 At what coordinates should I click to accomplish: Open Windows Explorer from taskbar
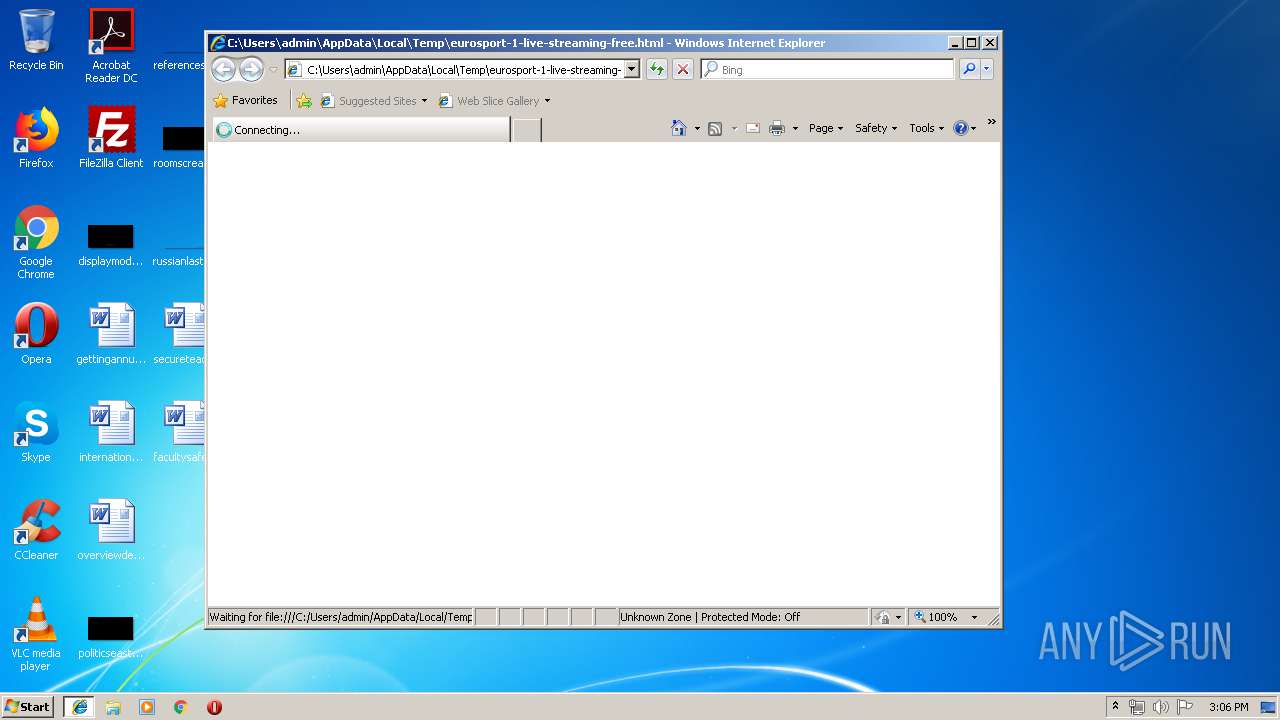click(113, 707)
